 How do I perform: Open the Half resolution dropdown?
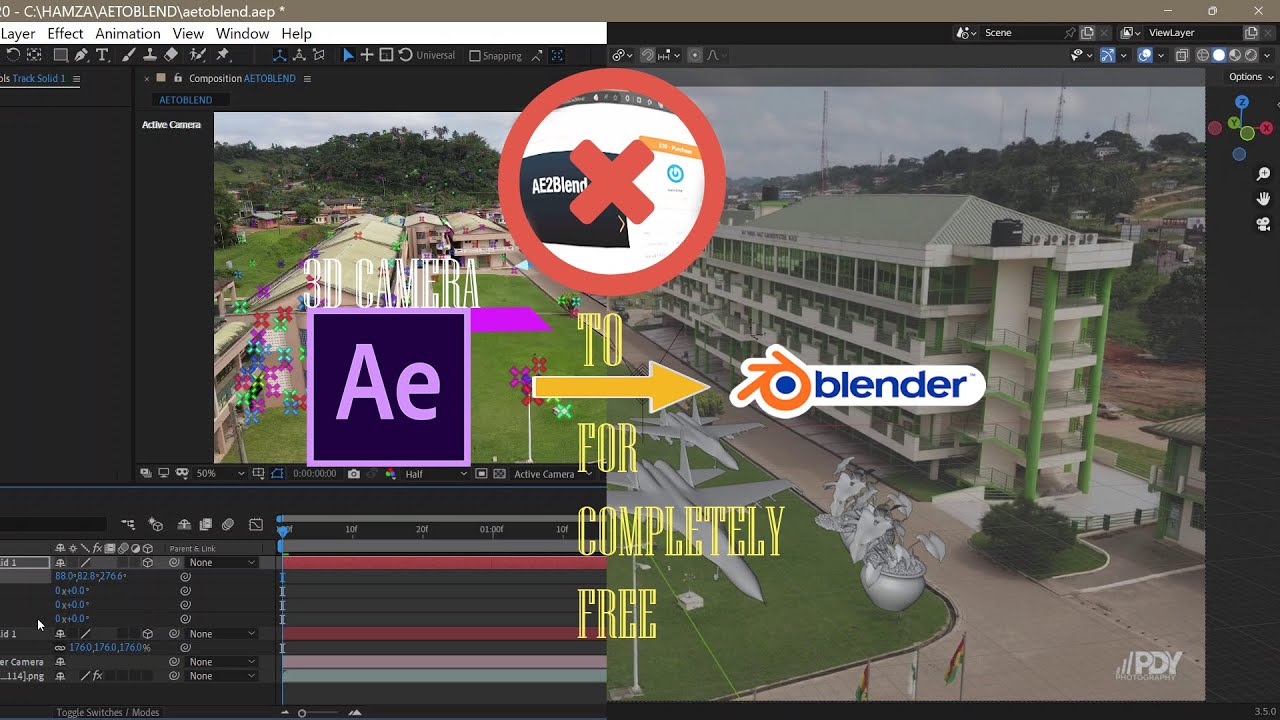[436, 474]
